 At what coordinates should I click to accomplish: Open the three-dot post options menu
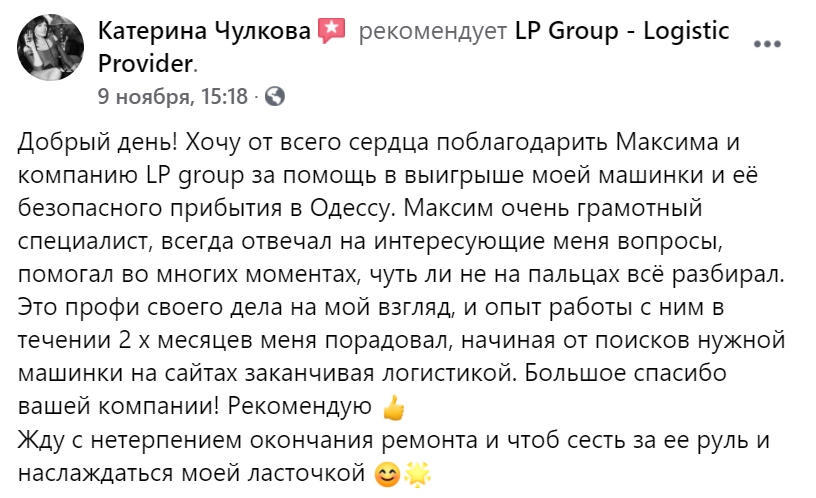point(766,46)
